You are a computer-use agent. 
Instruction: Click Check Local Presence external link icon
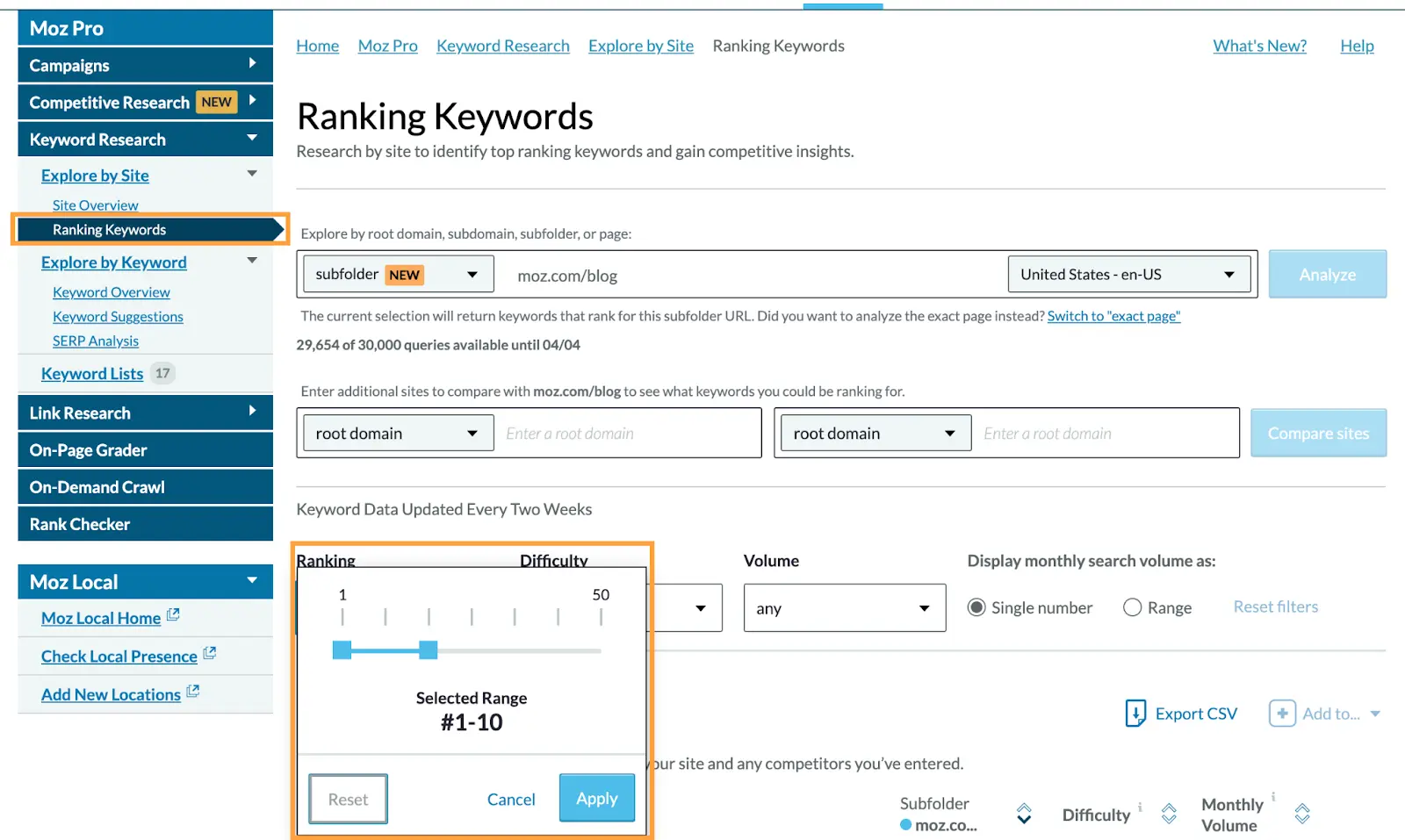tap(210, 654)
